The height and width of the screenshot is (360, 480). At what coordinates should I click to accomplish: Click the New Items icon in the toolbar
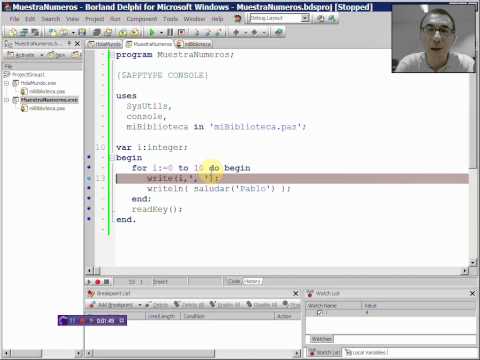tap(13, 32)
